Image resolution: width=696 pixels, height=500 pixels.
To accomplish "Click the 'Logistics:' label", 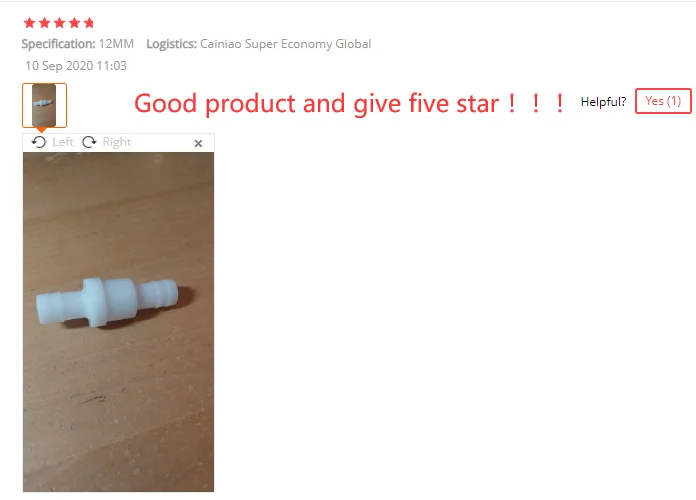I will tap(171, 44).
